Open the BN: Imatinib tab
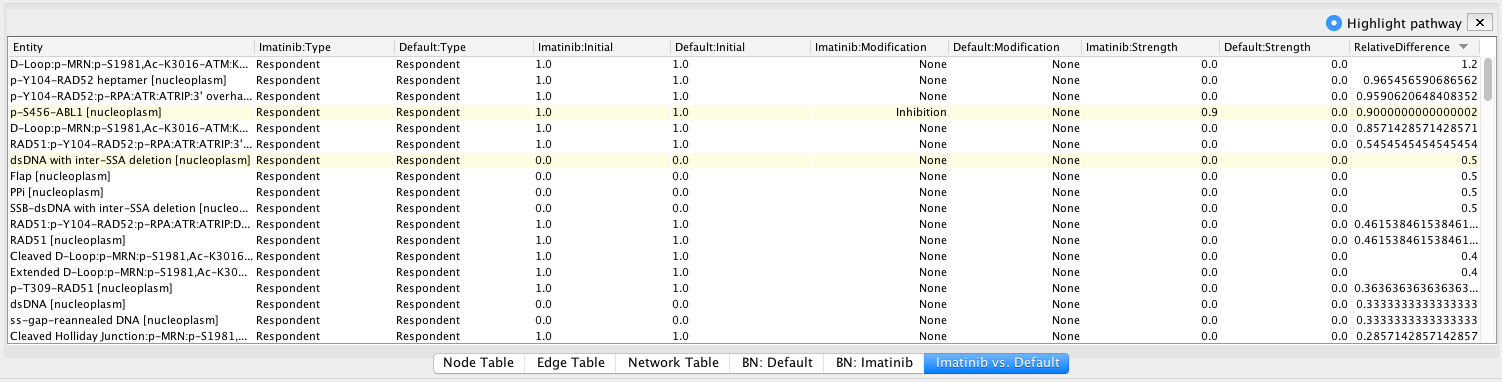The width and height of the screenshot is (1502, 382). [x=874, y=363]
